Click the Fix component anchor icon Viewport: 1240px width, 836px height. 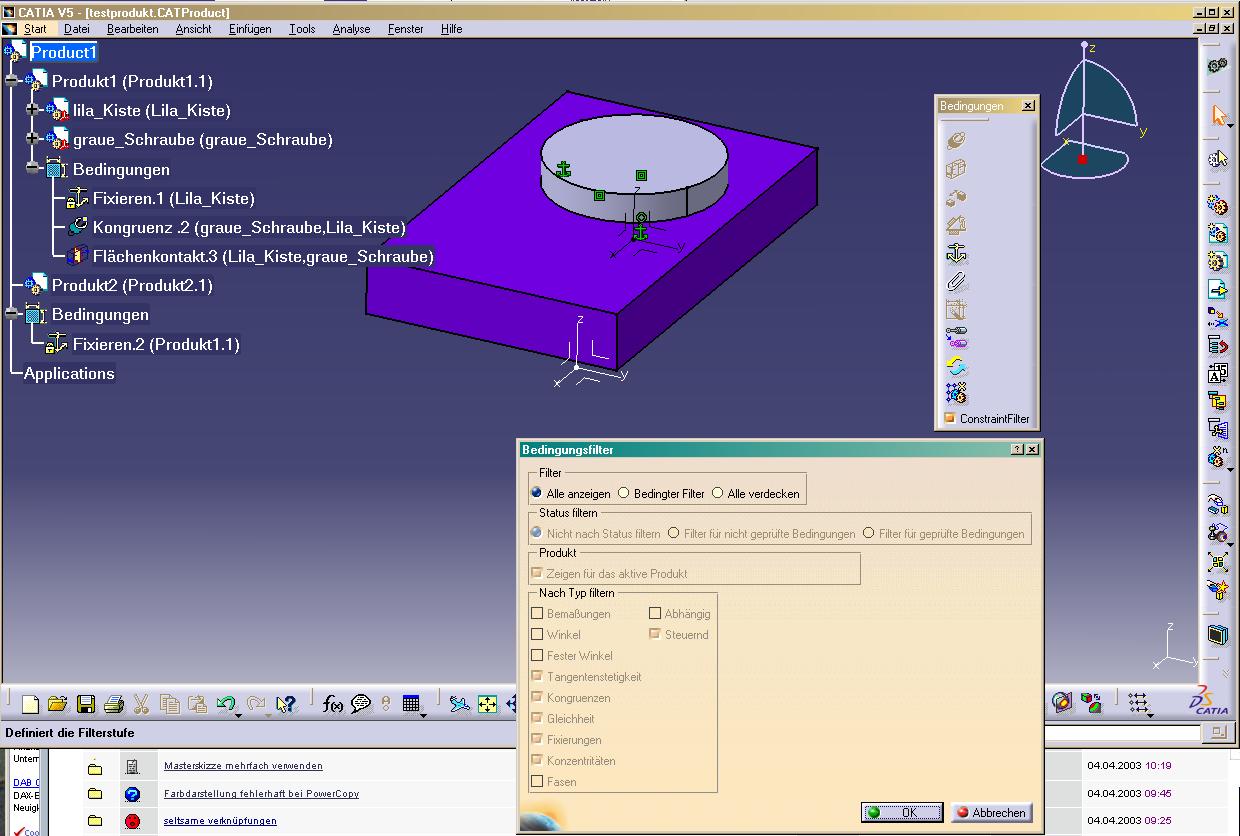956,254
